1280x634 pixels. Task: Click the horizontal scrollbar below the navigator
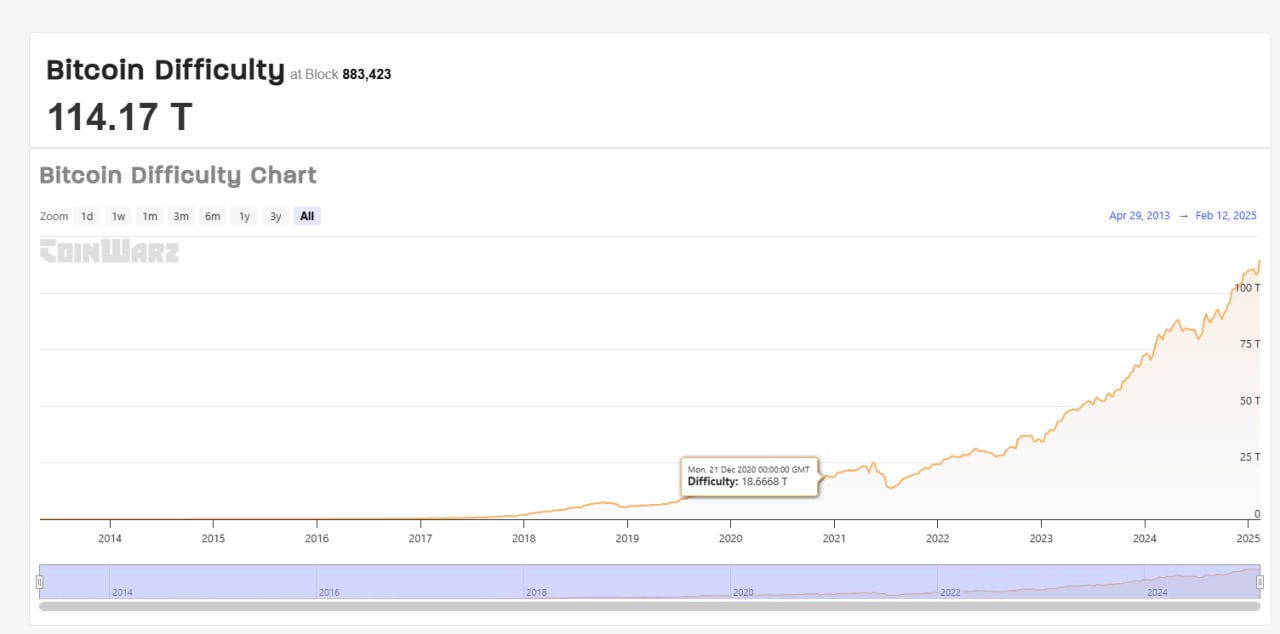649,606
